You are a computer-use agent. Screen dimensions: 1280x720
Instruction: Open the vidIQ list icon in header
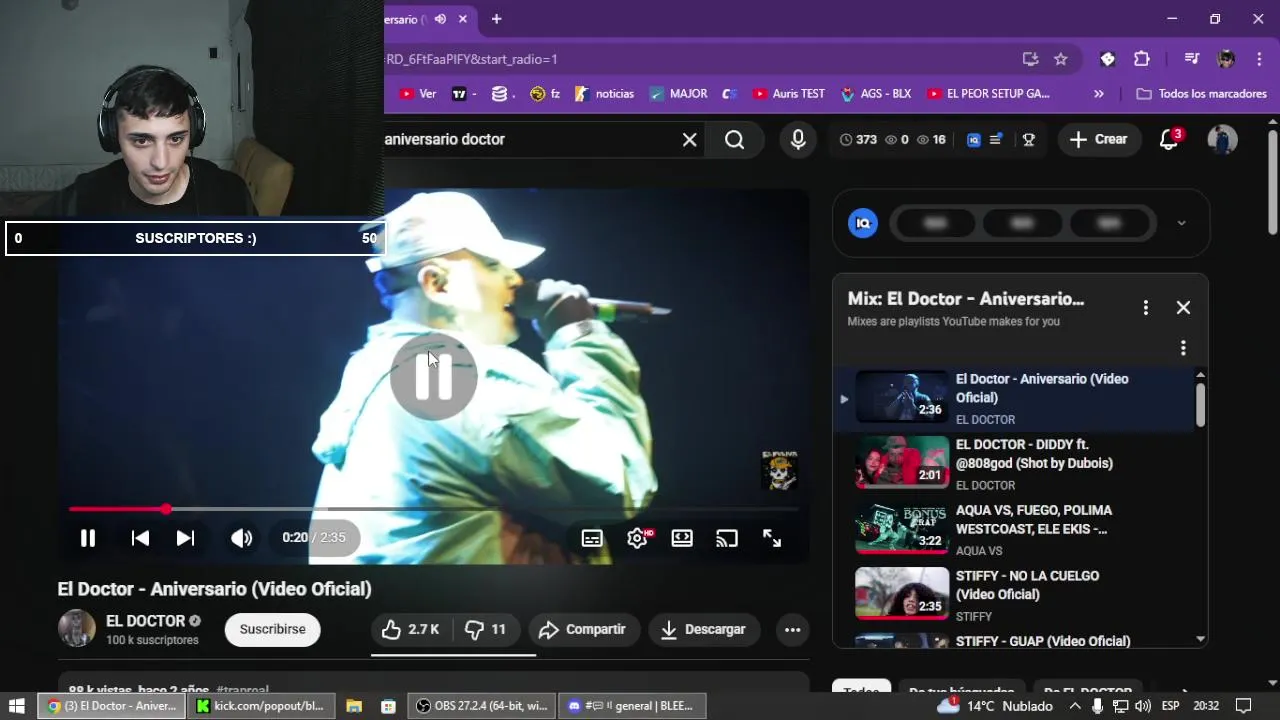996,140
